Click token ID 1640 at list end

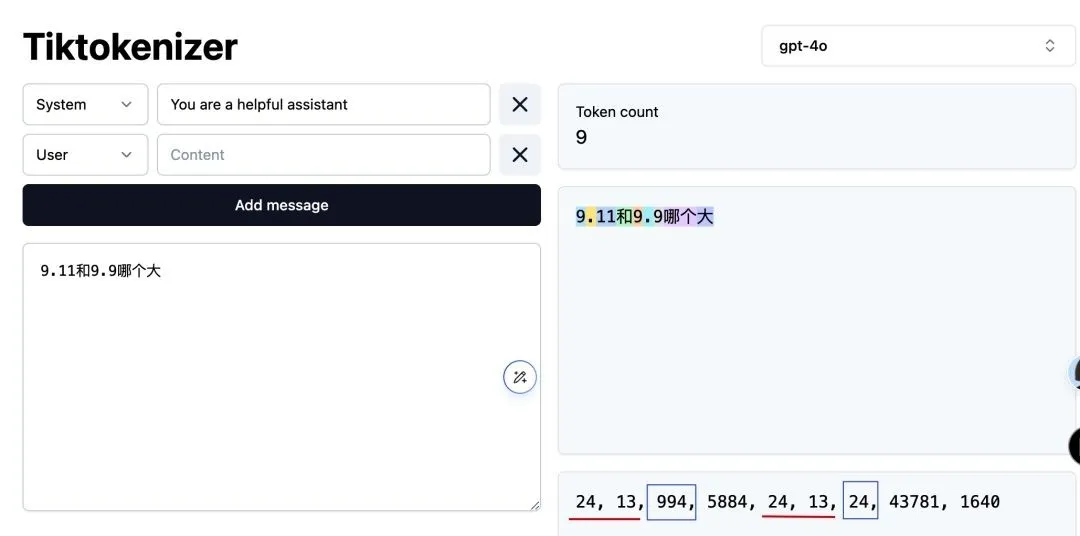point(980,502)
